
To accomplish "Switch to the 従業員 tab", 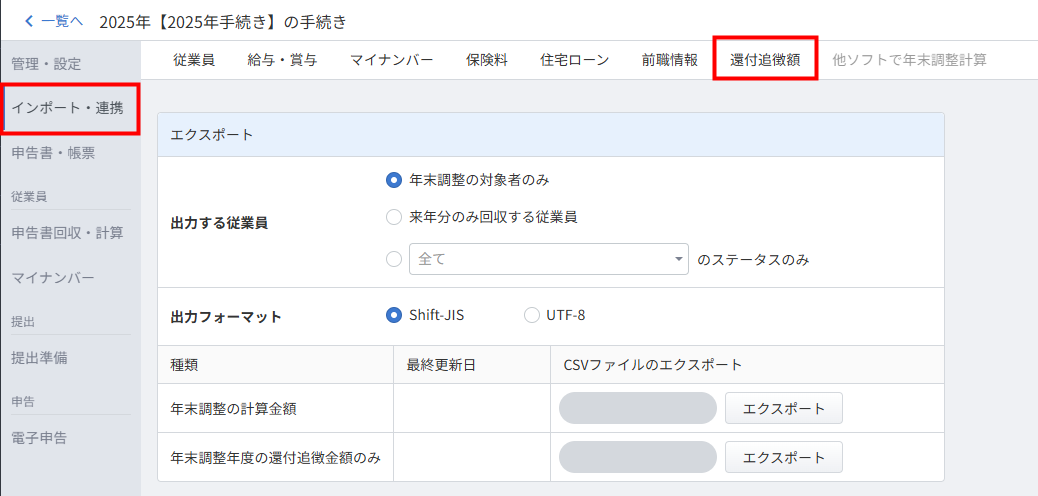I will 194,60.
